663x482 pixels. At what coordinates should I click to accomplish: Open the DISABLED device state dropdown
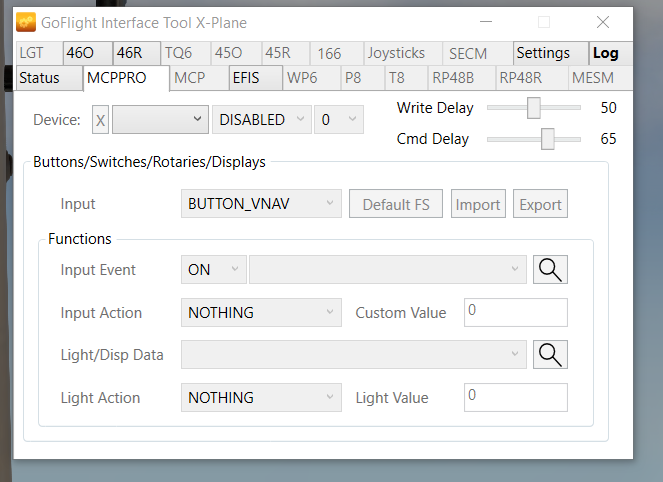260,120
